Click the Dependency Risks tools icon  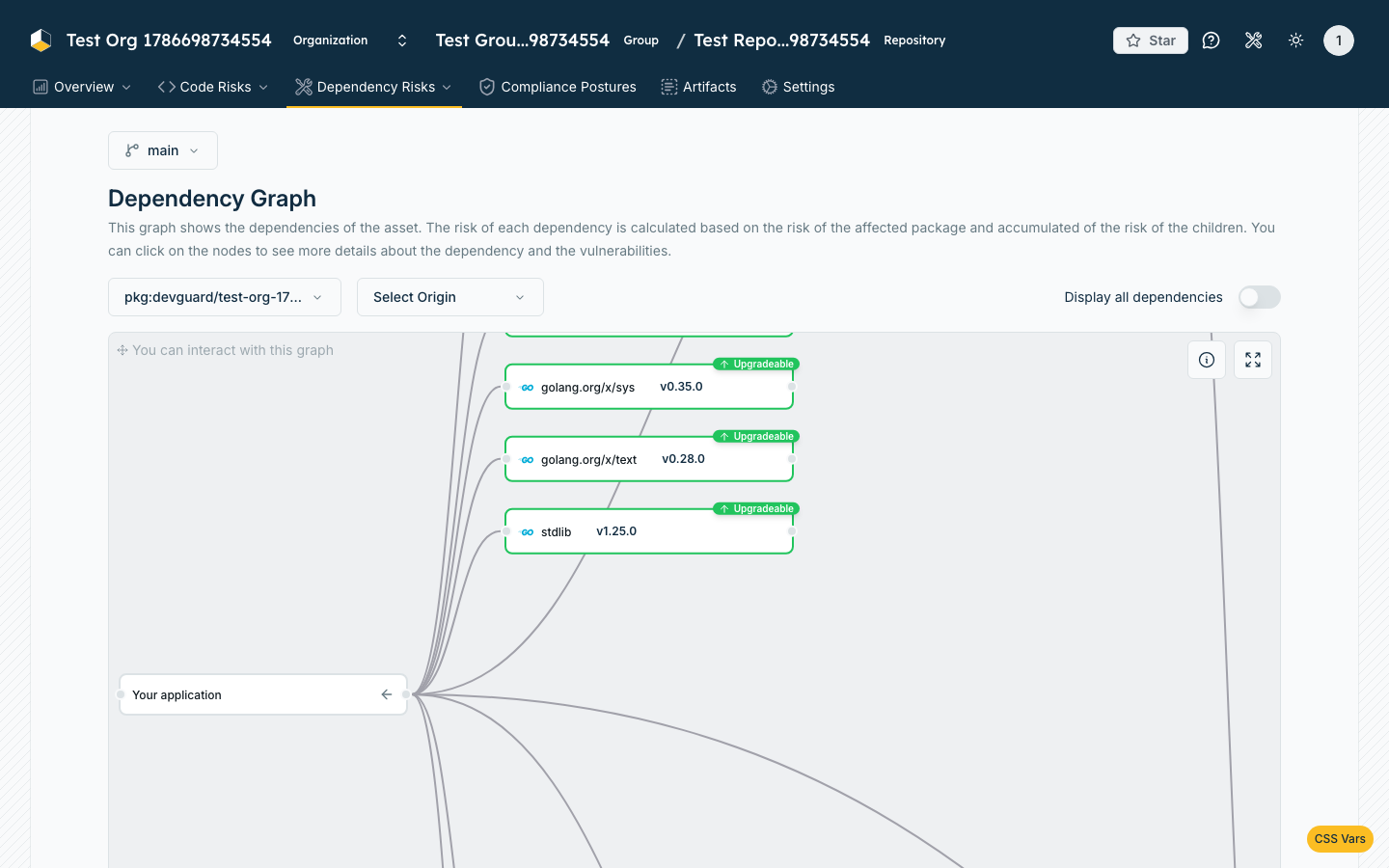coord(304,87)
